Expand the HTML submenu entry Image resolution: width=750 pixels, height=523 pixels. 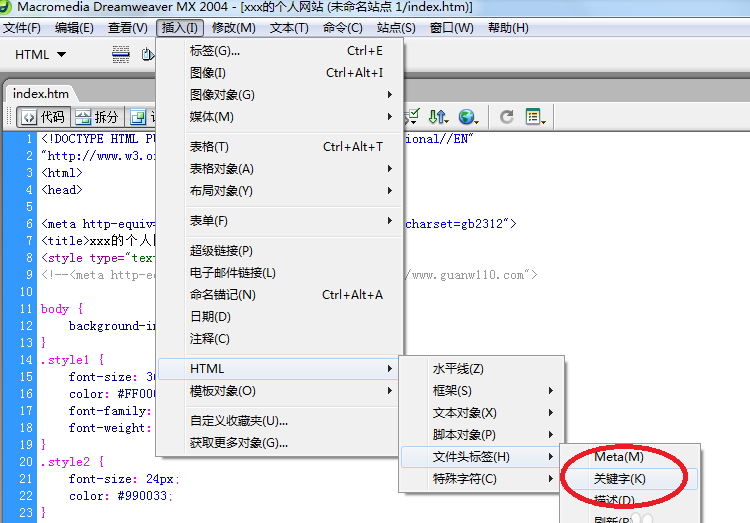(278, 369)
